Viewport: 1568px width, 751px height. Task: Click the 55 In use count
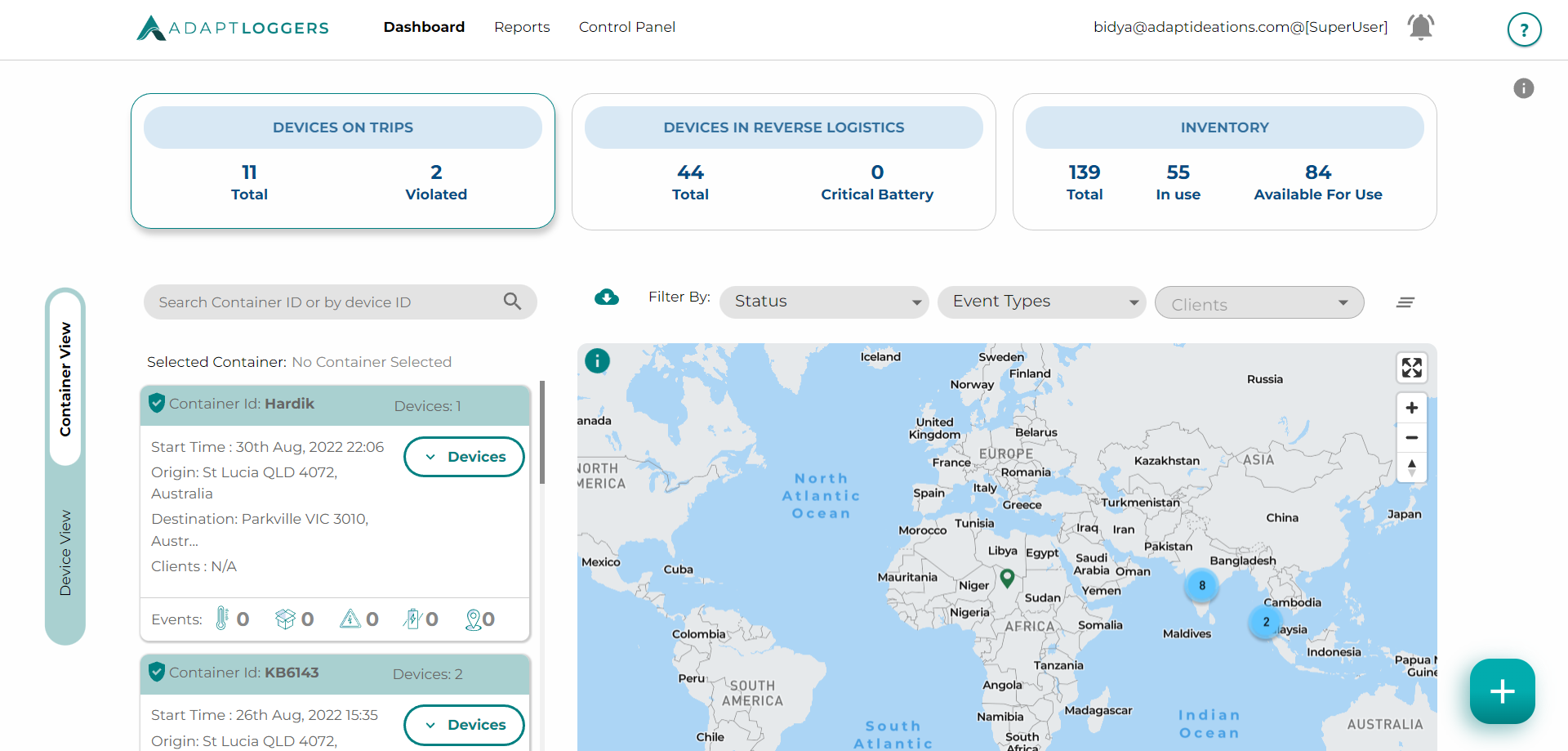(1178, 182)
